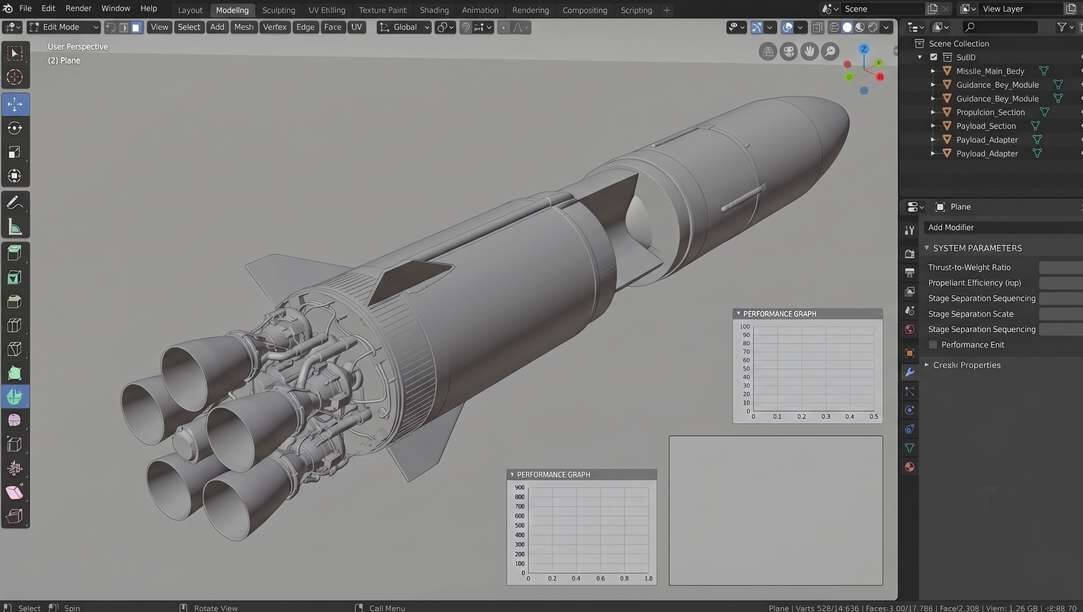1083x612 pixels.
Task: Select the Cursor tool
Action: tap(15, 77)
